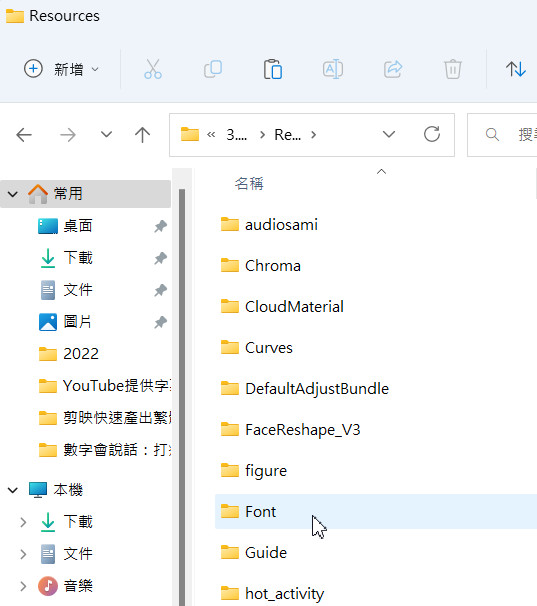
Task: Sort by the 名稱 column header
Action: tap(249, 184)
